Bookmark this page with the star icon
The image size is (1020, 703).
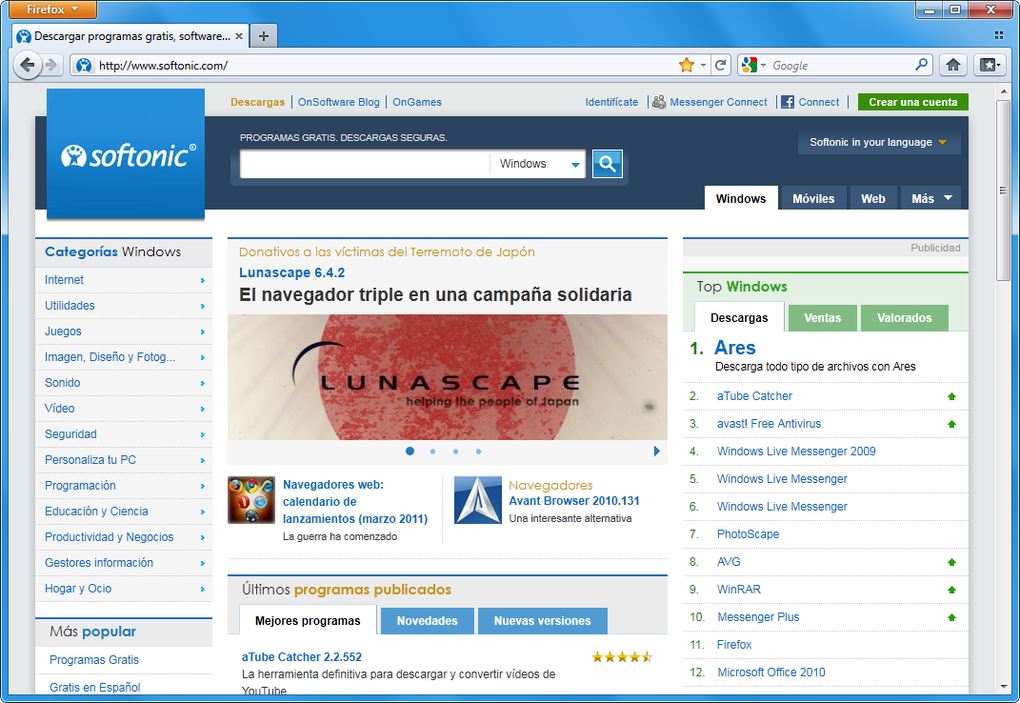tap(686, 65)
